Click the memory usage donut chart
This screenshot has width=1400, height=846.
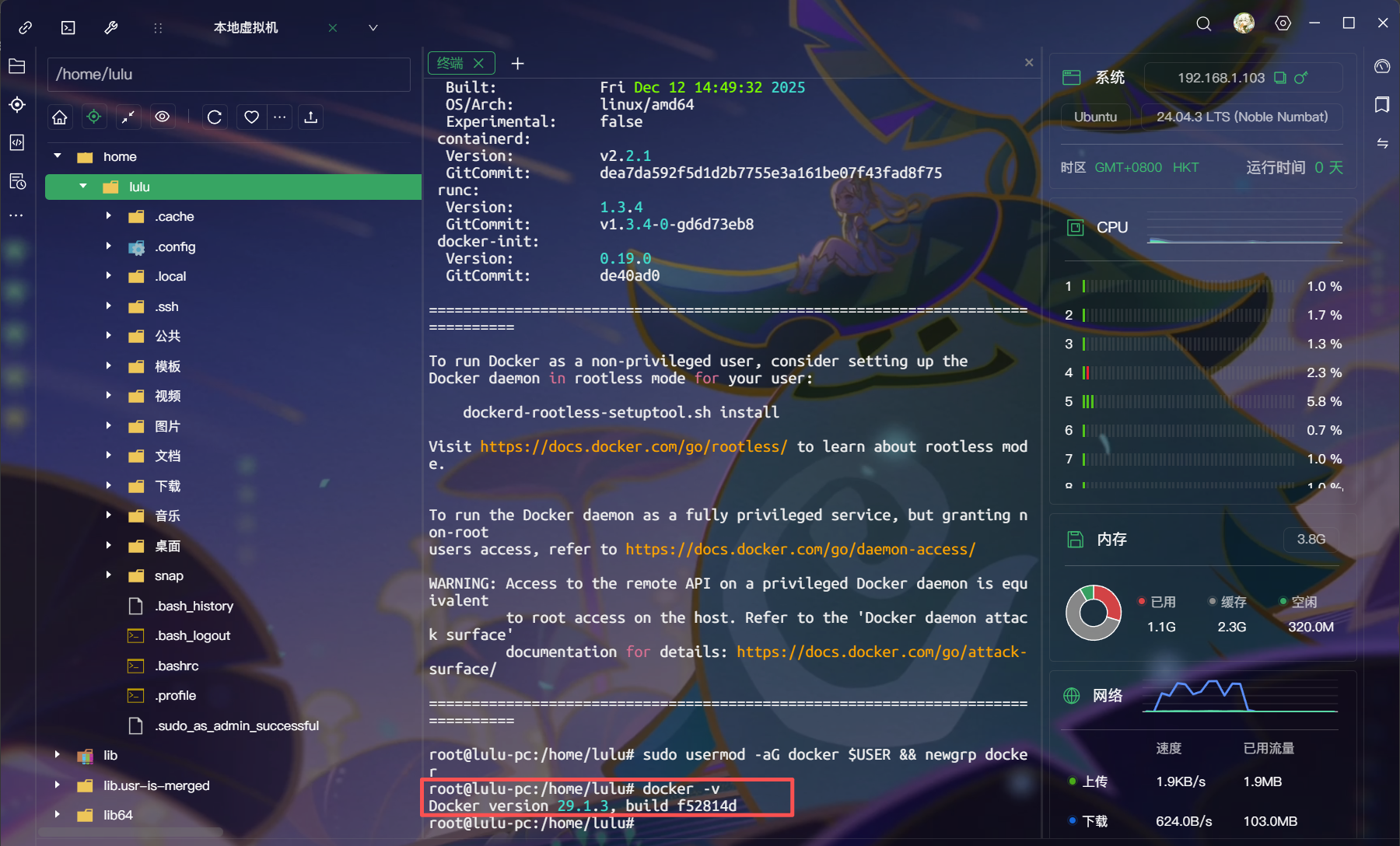1093,613
